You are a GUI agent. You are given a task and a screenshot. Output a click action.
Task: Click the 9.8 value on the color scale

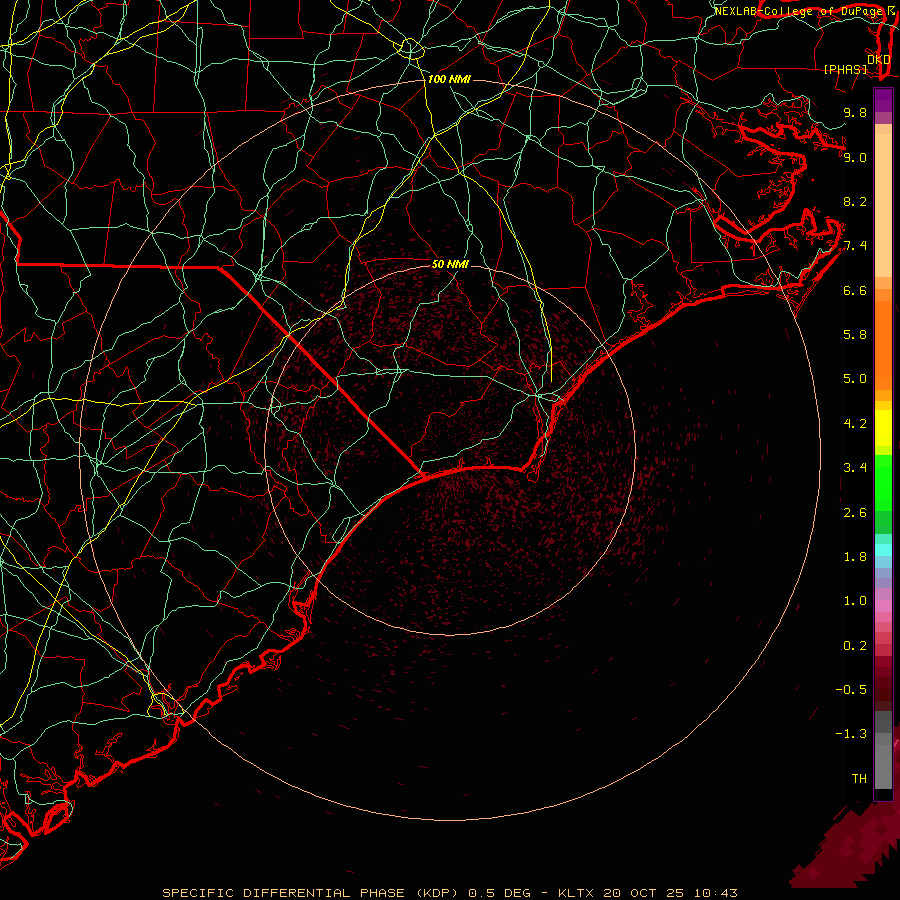855,112
